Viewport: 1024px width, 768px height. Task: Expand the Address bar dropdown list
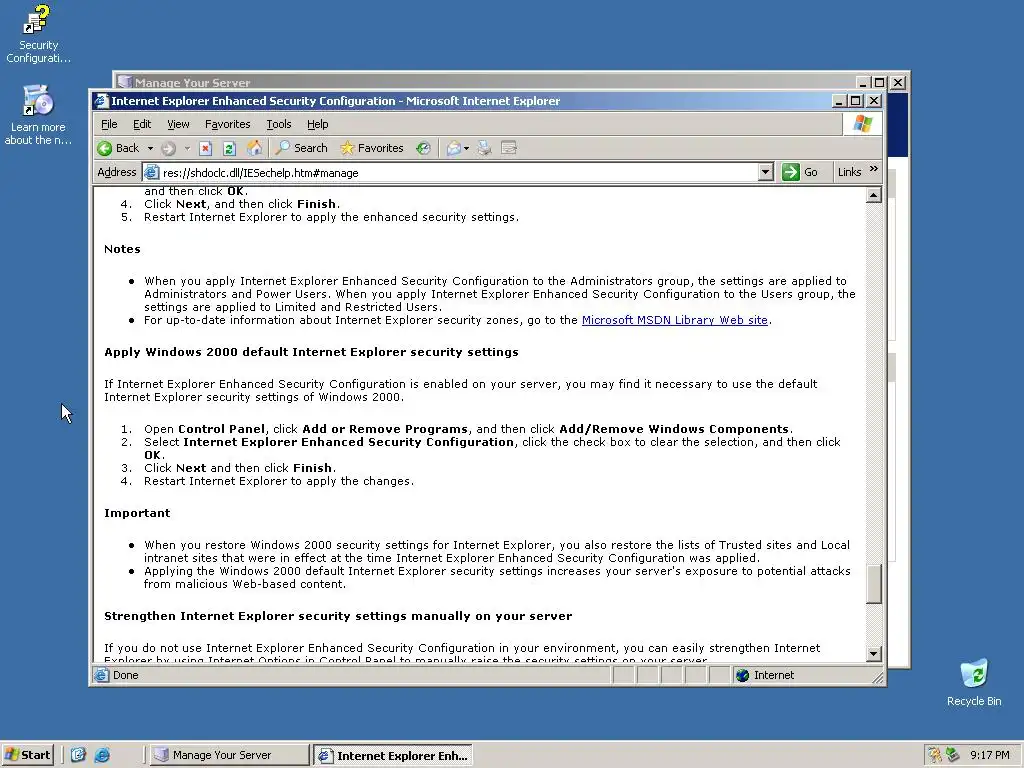pos(766,172)
